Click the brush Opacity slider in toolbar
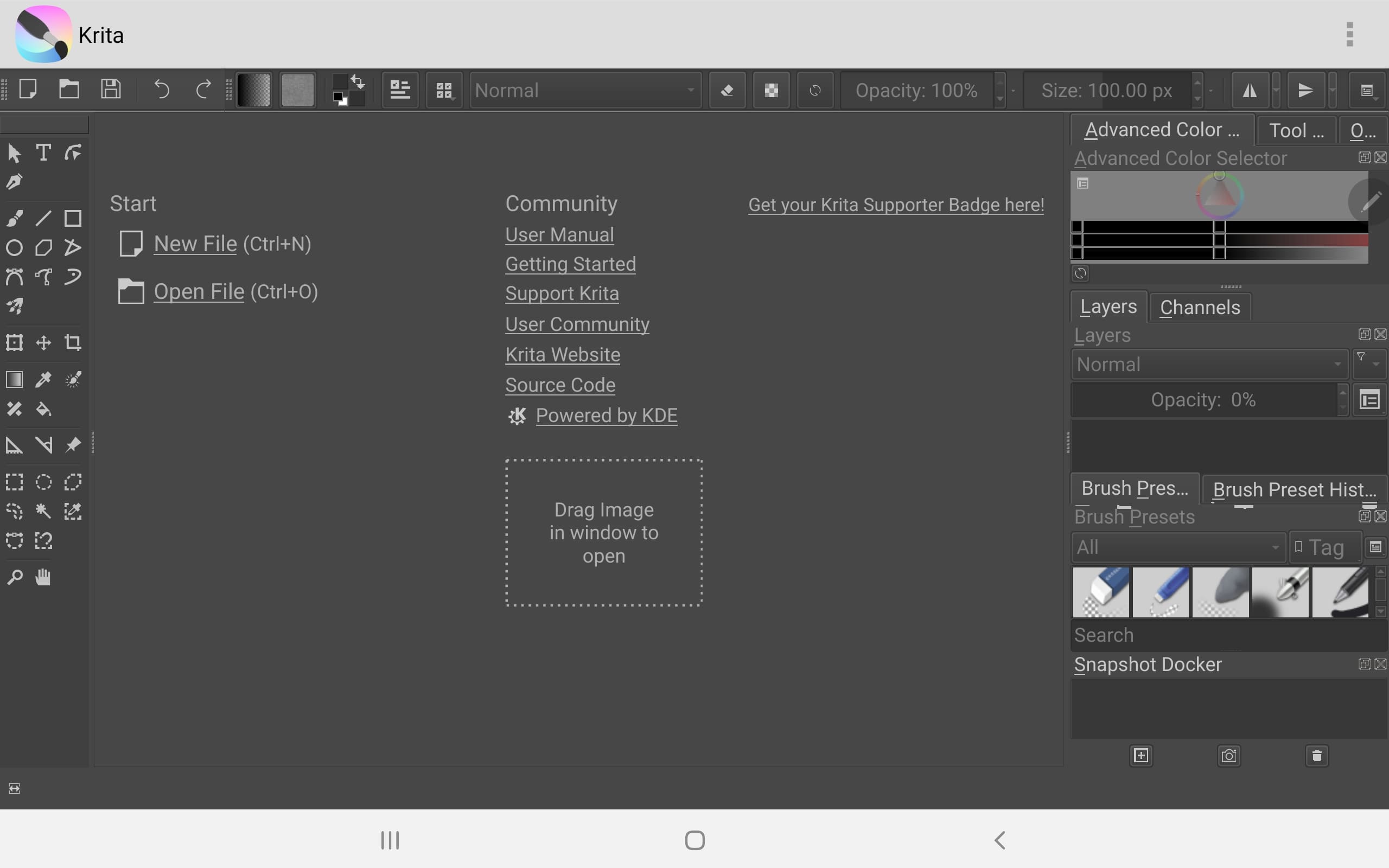The width and height of the screenshot is (1389, 868). click(916, 90)
